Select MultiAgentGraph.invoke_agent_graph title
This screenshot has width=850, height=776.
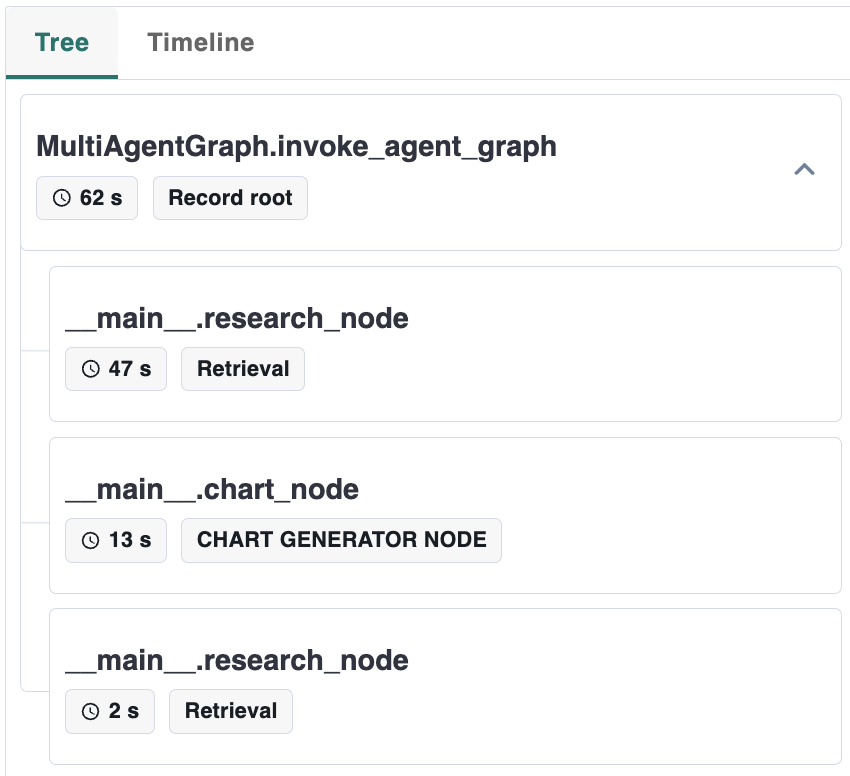coord(296,147)
